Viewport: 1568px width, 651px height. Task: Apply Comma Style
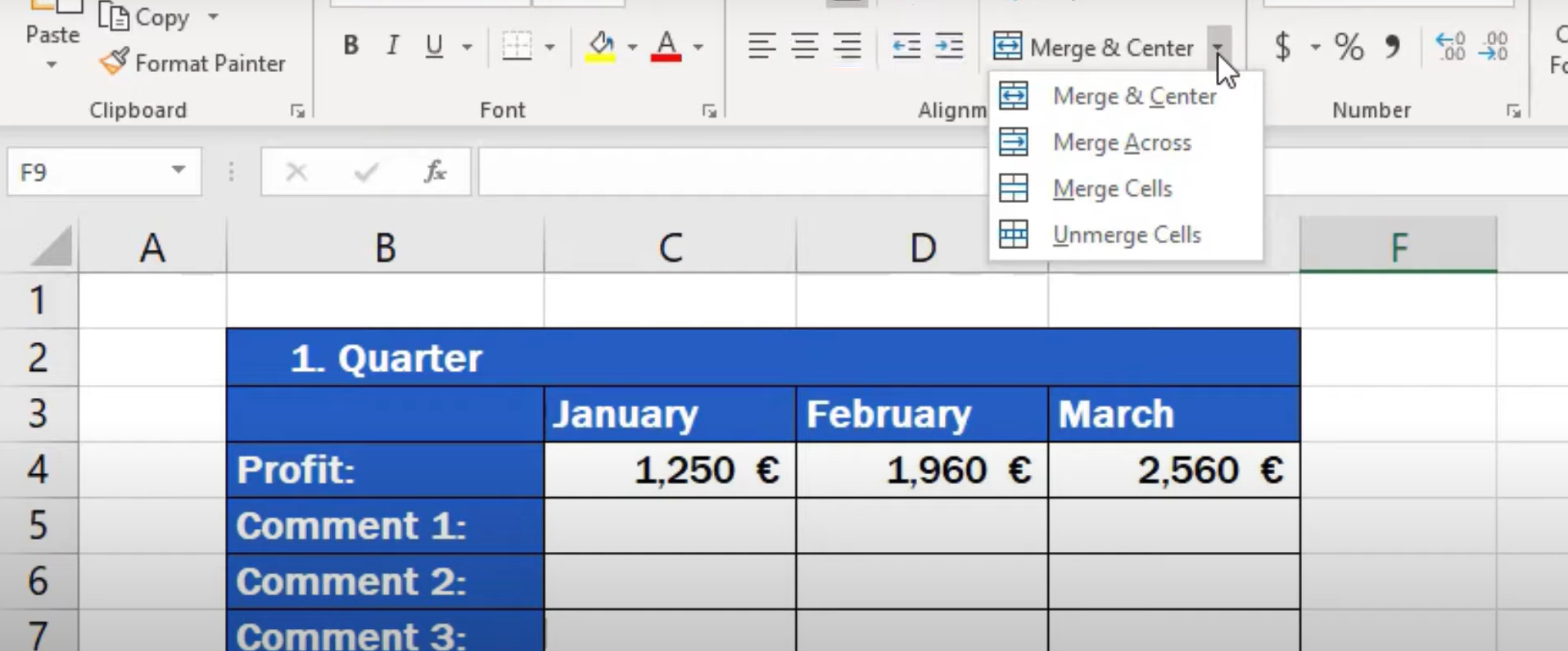point(1392,47)
